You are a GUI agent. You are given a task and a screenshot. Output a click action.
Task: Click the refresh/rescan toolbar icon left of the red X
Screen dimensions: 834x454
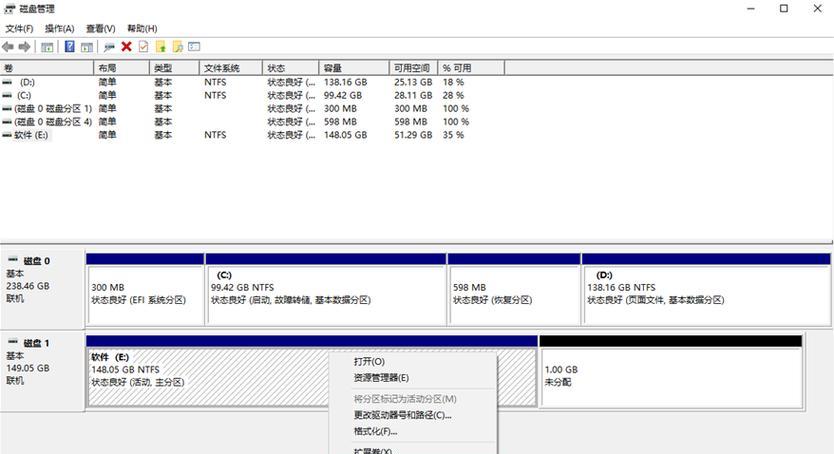109,47
